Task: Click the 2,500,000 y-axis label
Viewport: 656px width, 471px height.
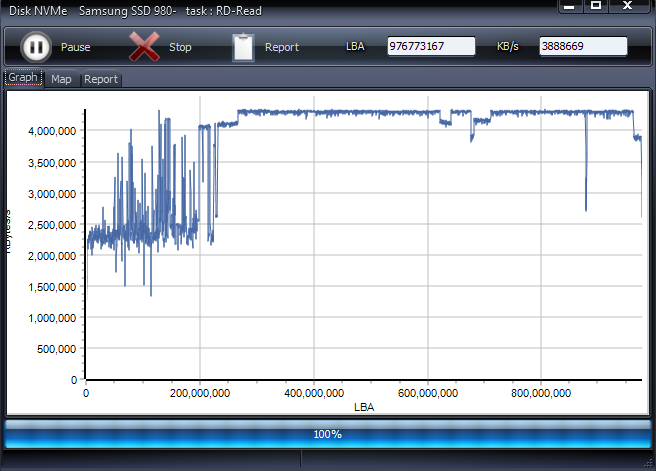Action: coord(52,225)
